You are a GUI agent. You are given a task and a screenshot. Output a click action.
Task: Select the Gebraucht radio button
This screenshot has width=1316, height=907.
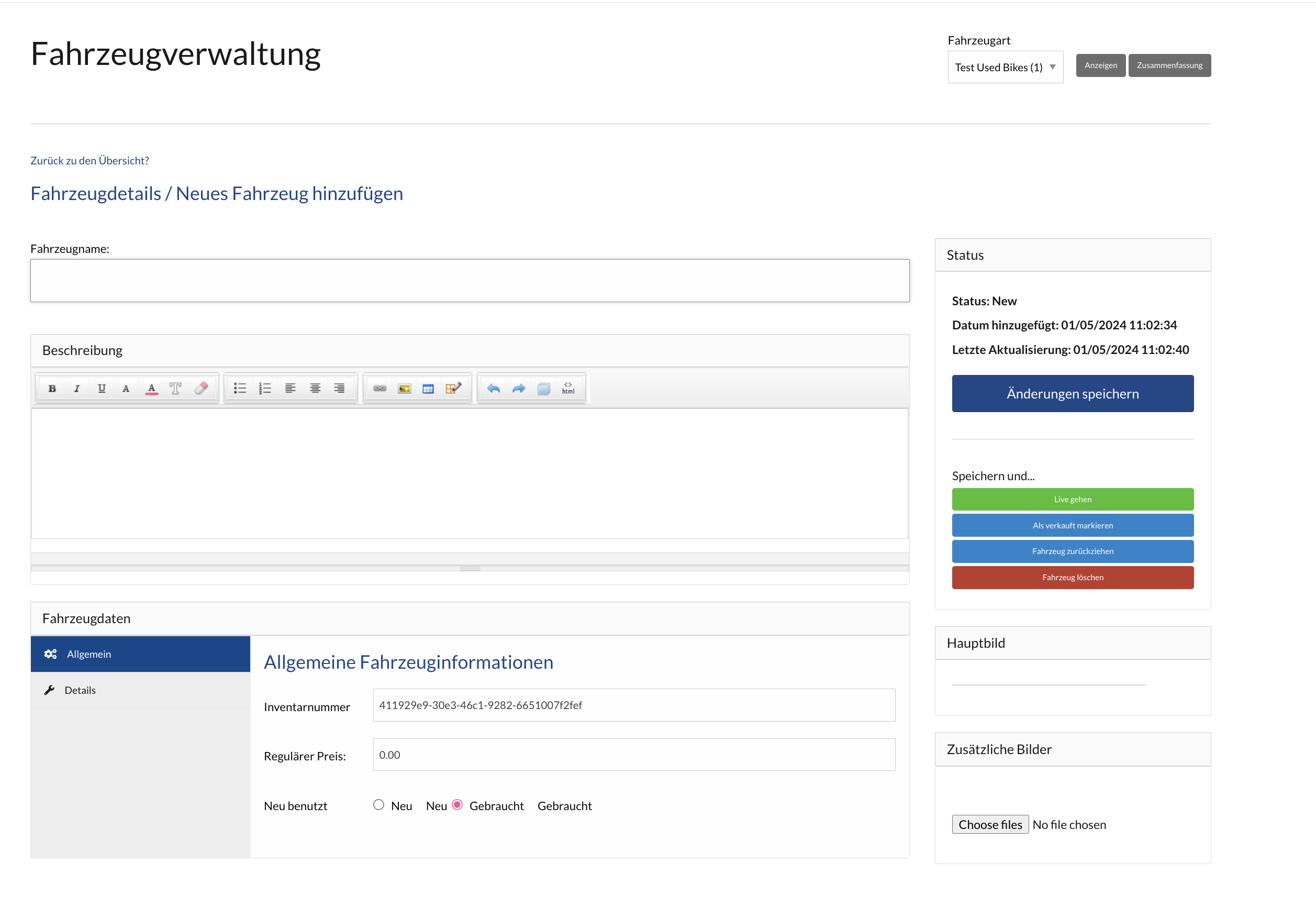[x=457, y=805]
